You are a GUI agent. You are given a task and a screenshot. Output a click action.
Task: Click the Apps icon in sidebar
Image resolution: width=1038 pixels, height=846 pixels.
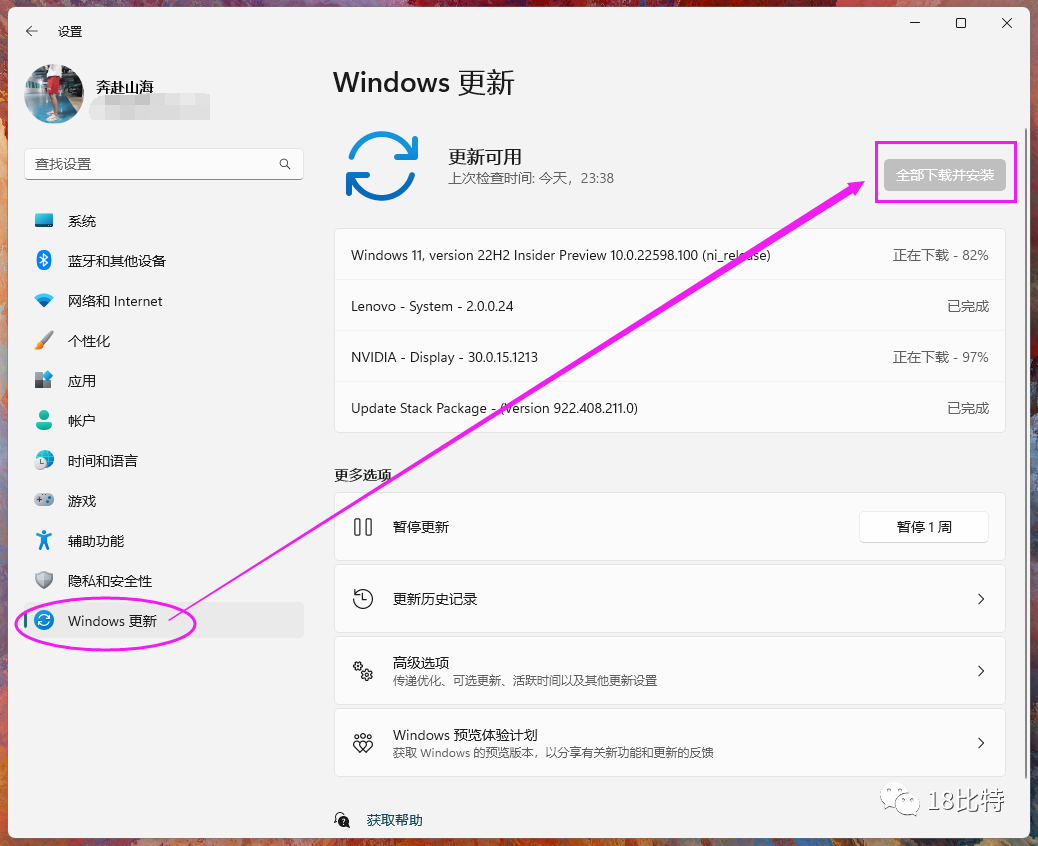(x=44, y=380)
